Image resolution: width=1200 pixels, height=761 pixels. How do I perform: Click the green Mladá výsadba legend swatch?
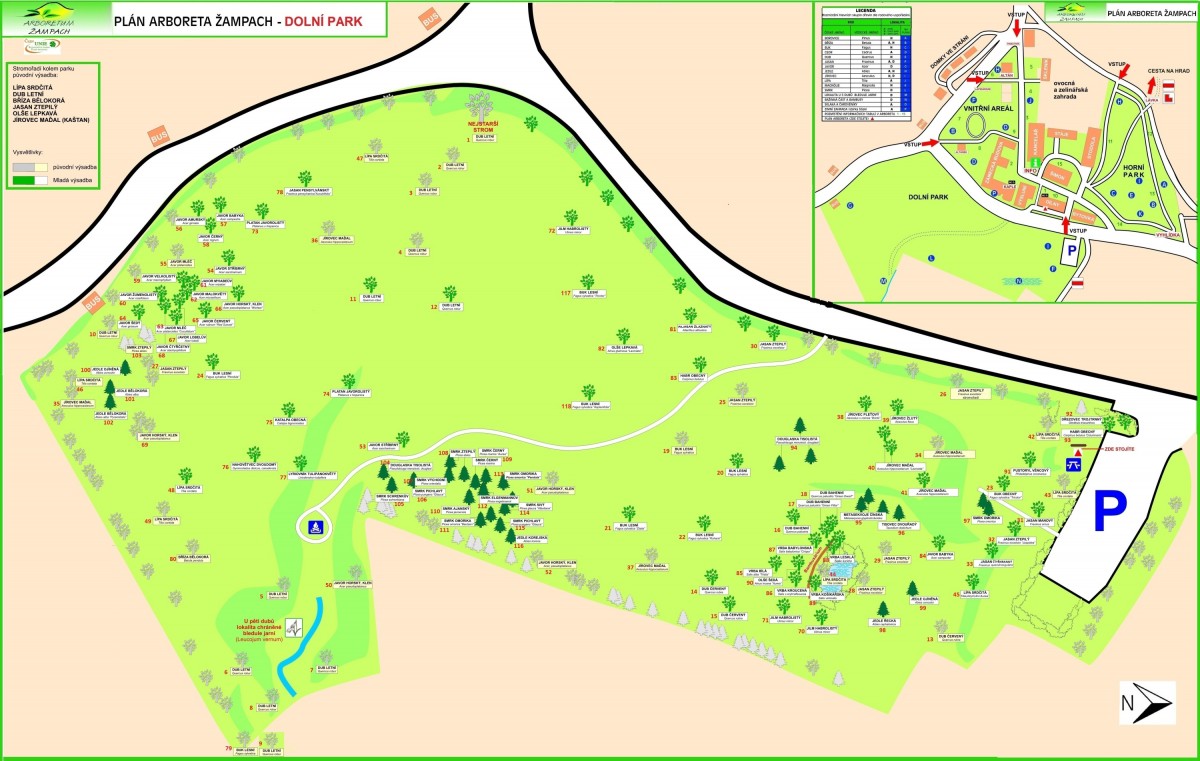click(x=25, y=180)
